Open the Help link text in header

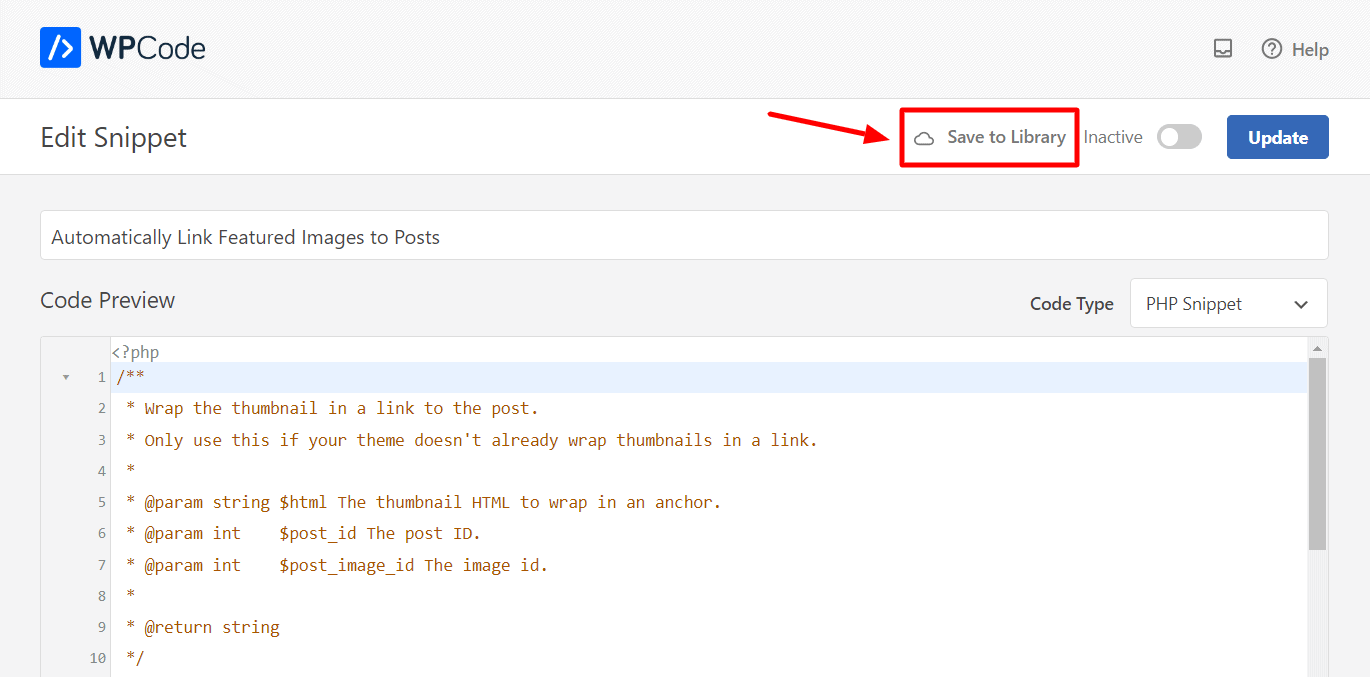[1310, 50]
